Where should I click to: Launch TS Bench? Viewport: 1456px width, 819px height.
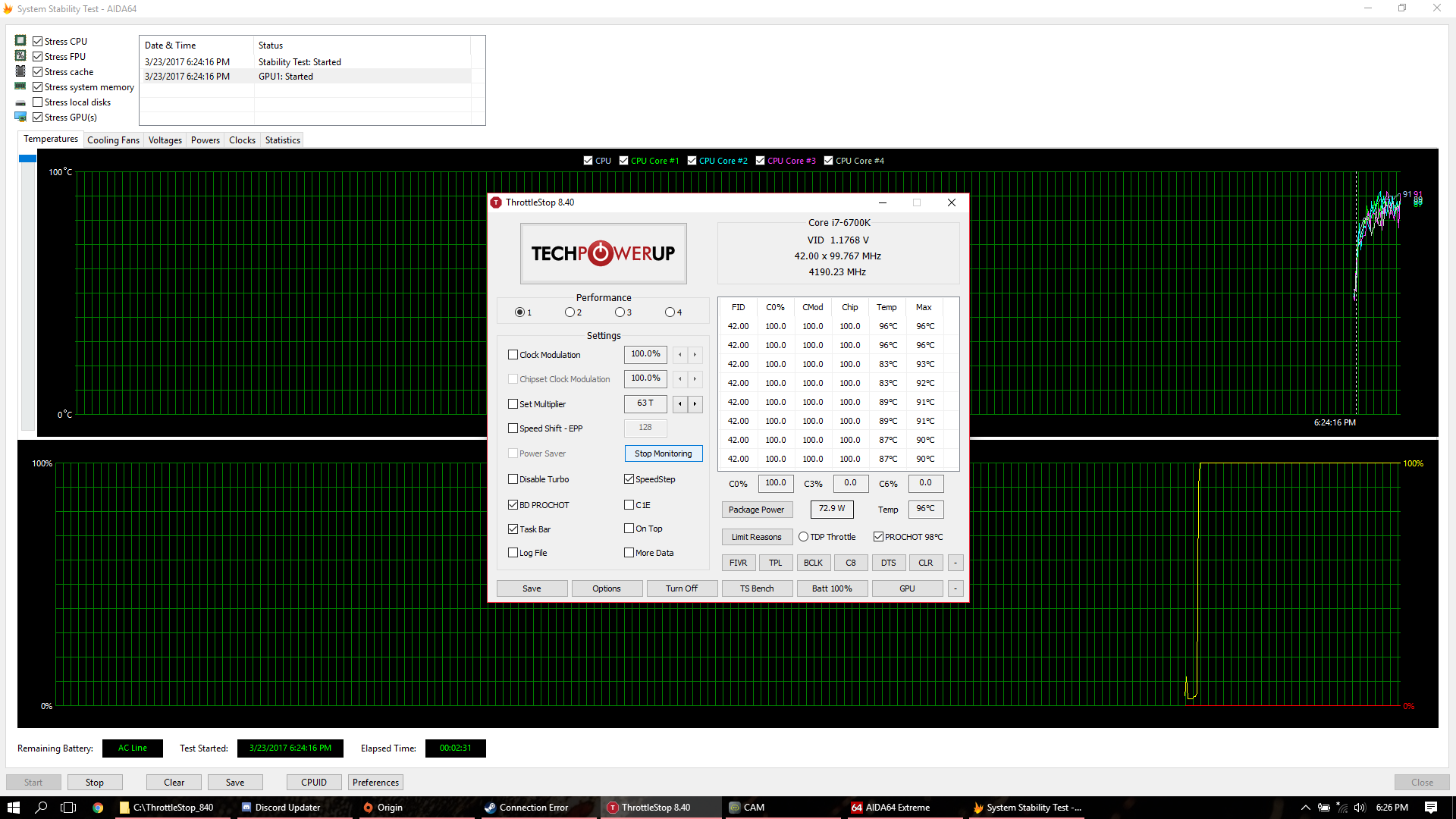[x=757, y=588]
